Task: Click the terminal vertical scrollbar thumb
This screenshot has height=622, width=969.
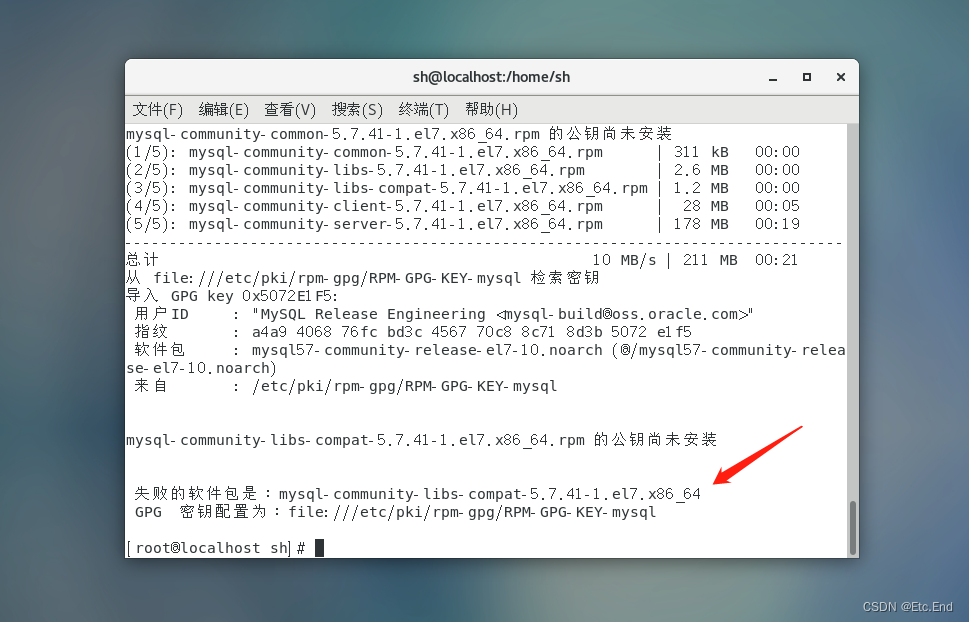Action: (x=853, y=528)
